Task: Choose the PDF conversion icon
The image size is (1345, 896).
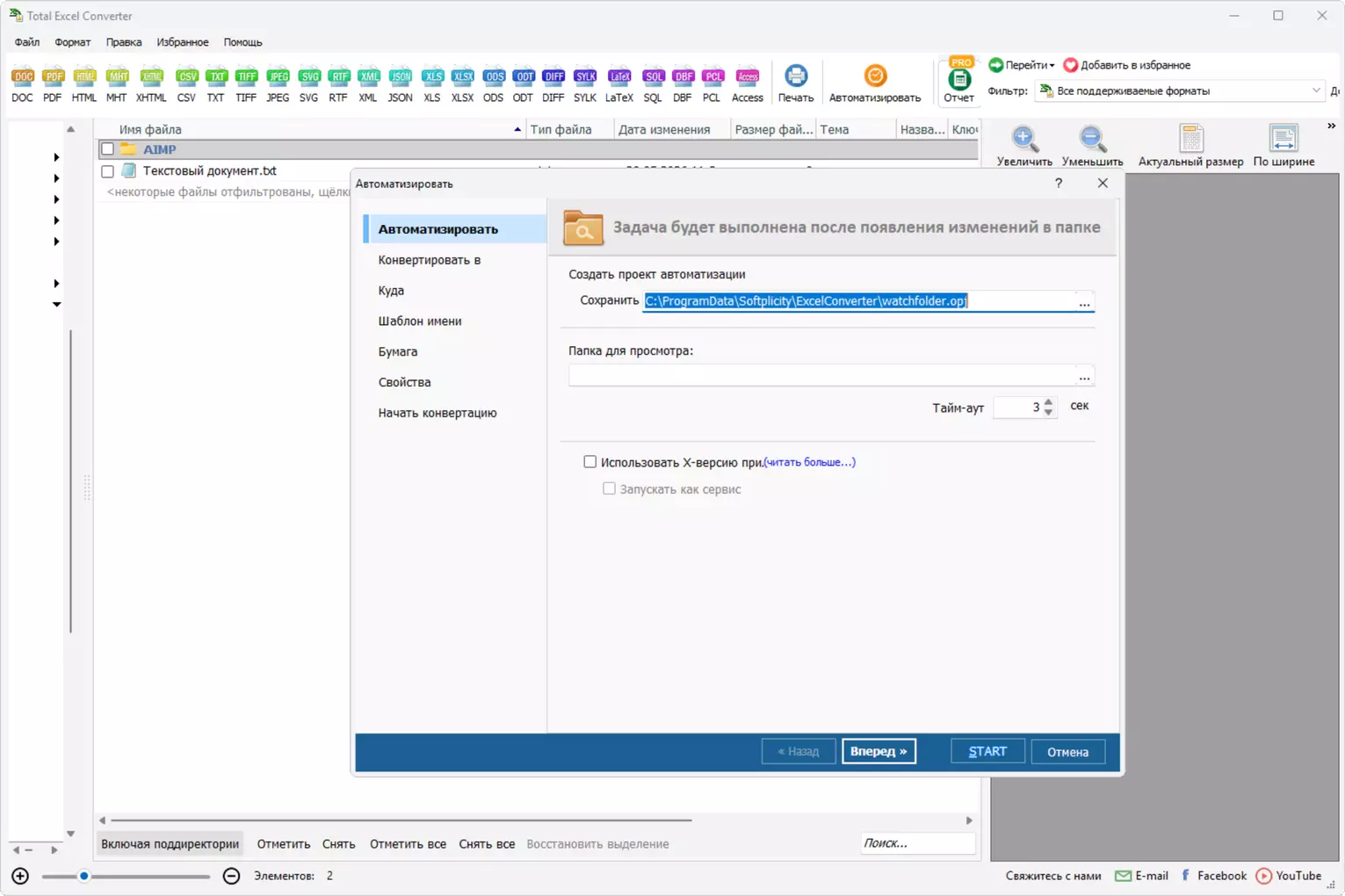Action: pyautogui.click(x=53, y=83)
